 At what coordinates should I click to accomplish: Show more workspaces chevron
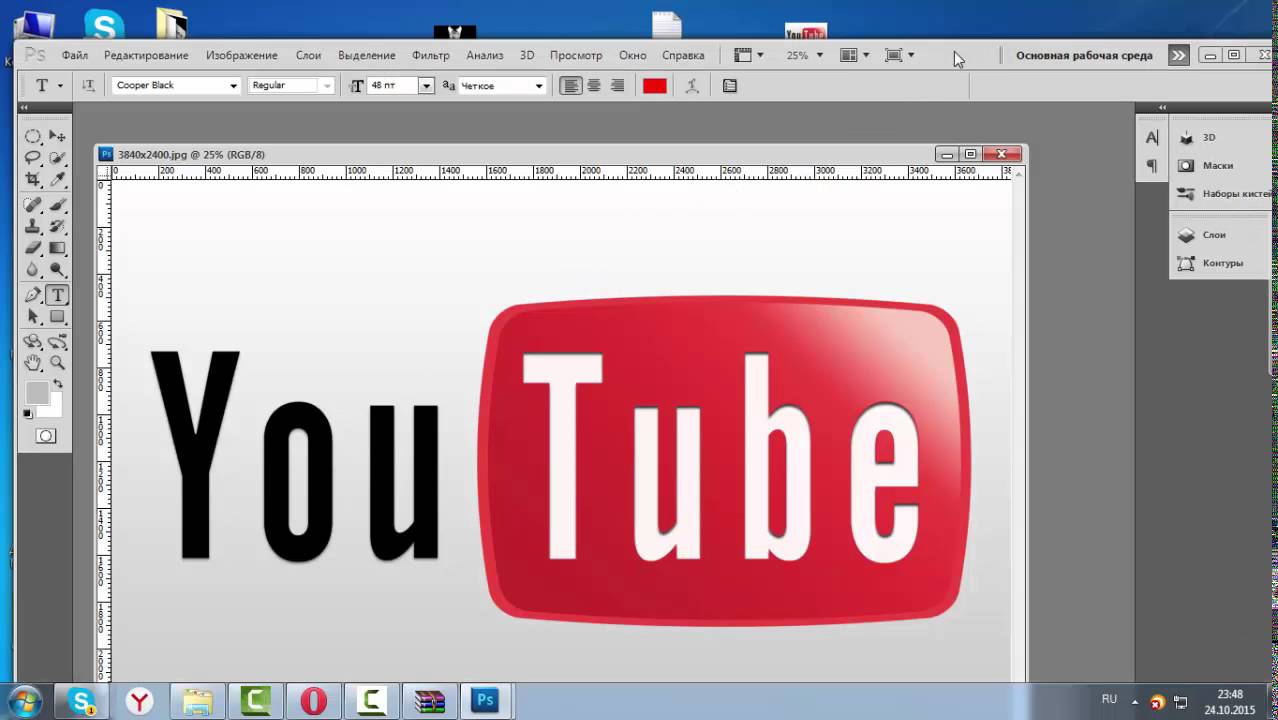pos(1179,55)
